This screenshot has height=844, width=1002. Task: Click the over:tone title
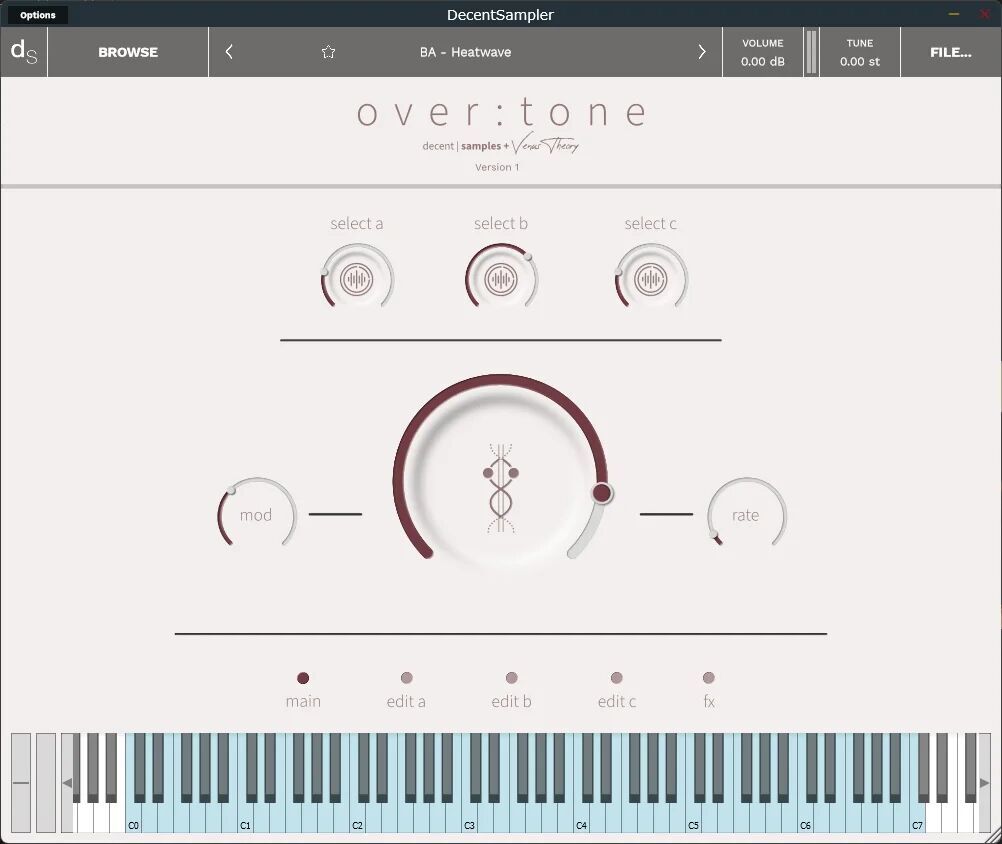point(502,112)
